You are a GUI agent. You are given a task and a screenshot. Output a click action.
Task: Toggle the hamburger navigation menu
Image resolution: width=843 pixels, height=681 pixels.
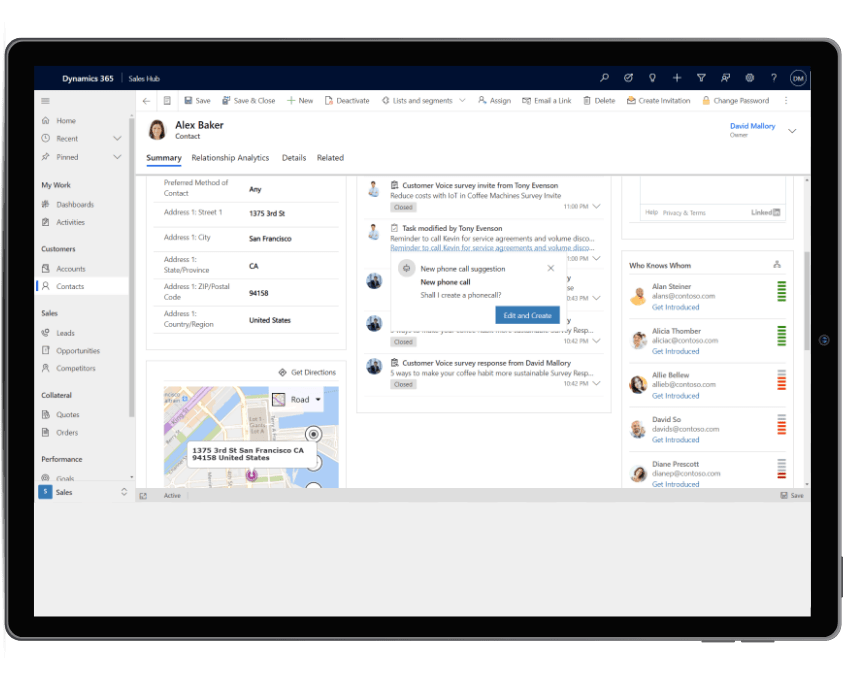click(46, 101)
